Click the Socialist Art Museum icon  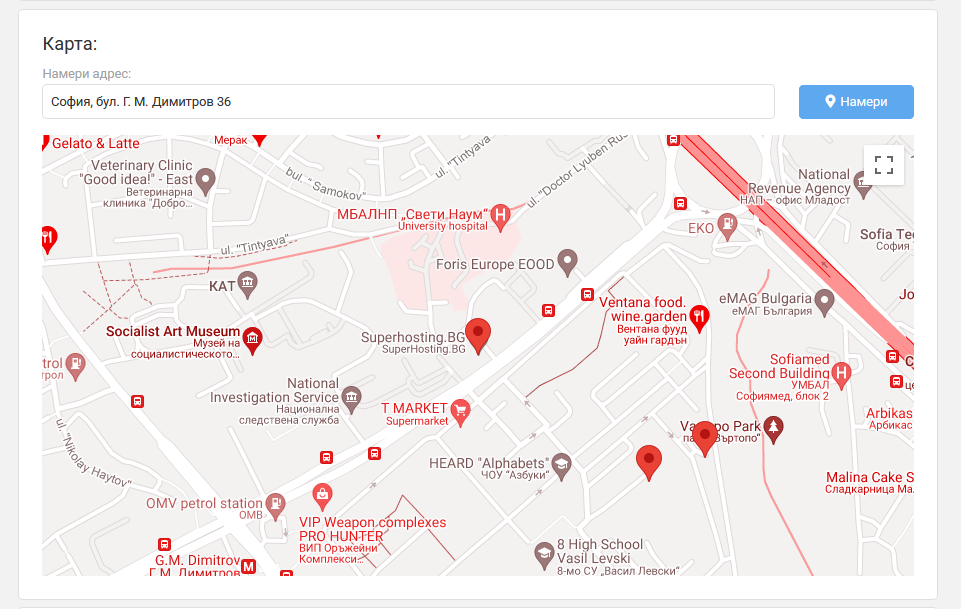pyautogui.click(x=252, y=340)
